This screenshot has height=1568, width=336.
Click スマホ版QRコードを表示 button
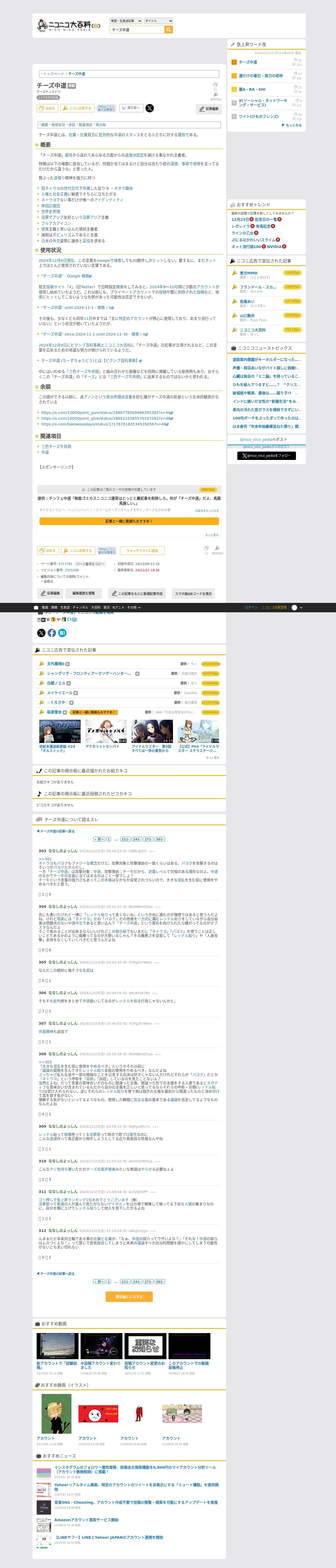[x=193, y=593]
